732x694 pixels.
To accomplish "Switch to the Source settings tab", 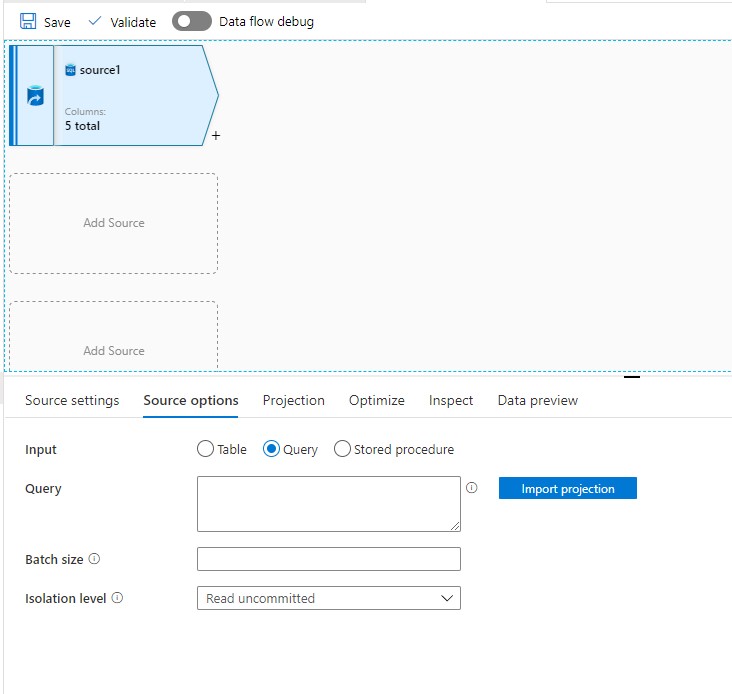I will (x=72, y=400).
